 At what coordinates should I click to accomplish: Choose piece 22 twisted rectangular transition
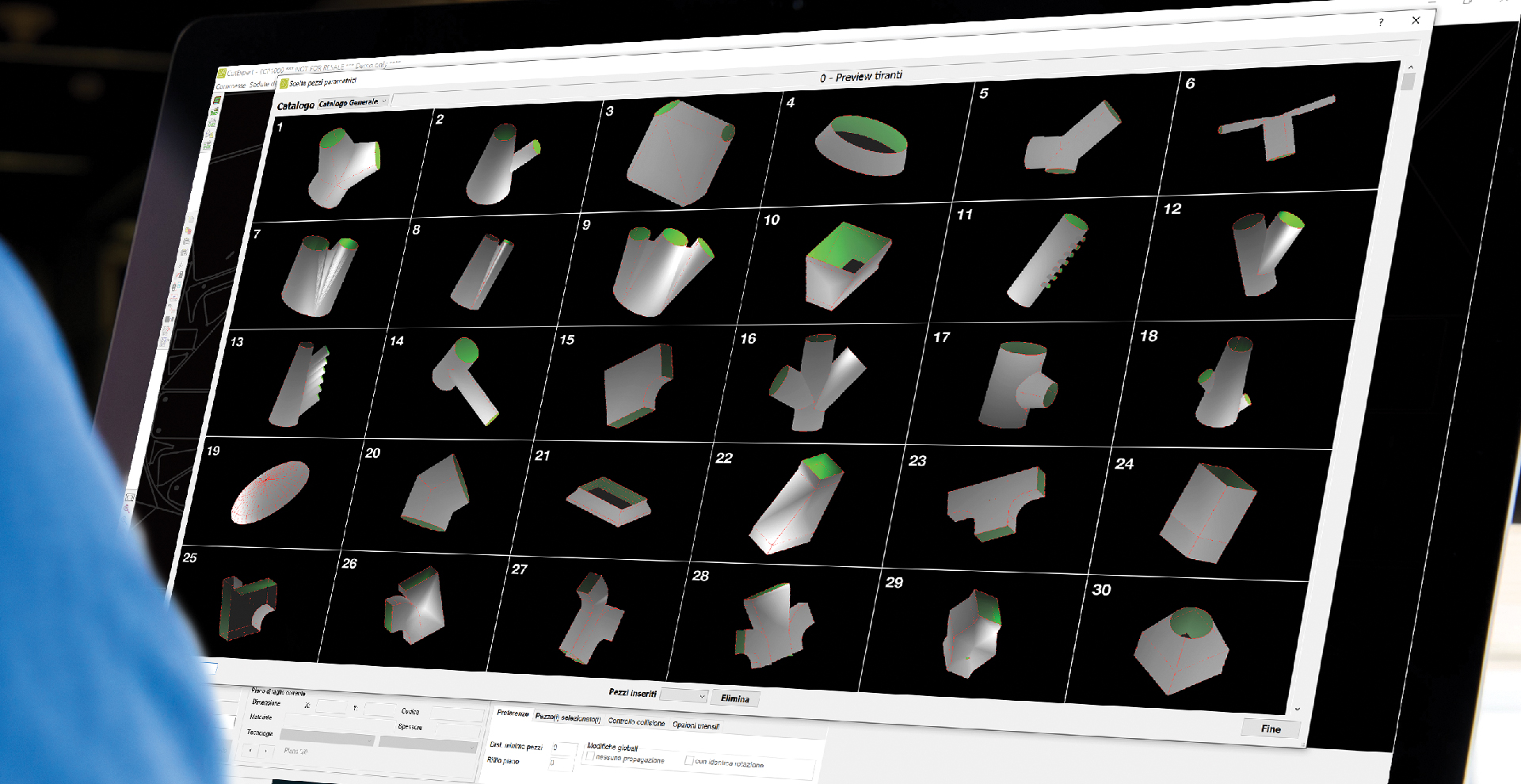[796, 504]
